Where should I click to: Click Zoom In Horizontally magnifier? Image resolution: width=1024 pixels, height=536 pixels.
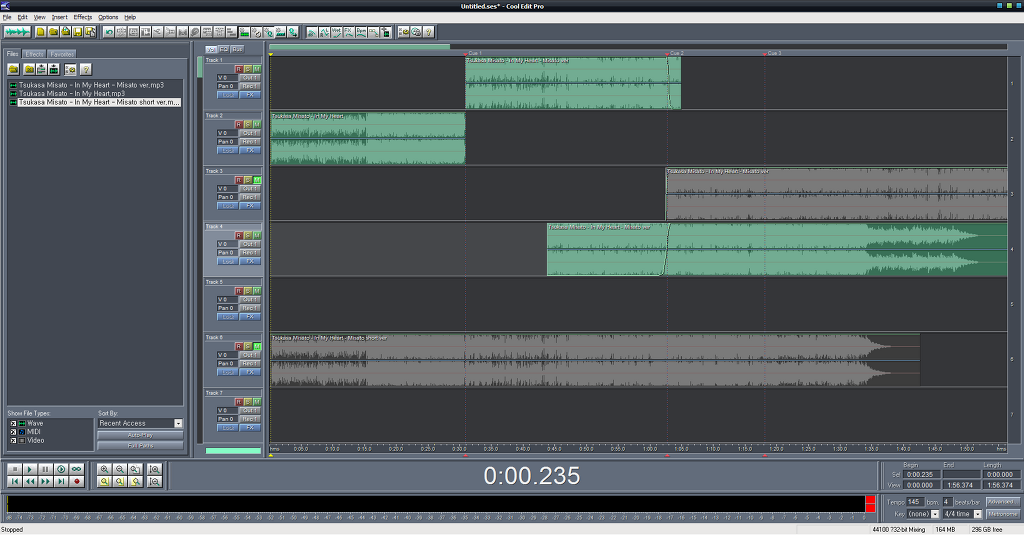[105, 468]
